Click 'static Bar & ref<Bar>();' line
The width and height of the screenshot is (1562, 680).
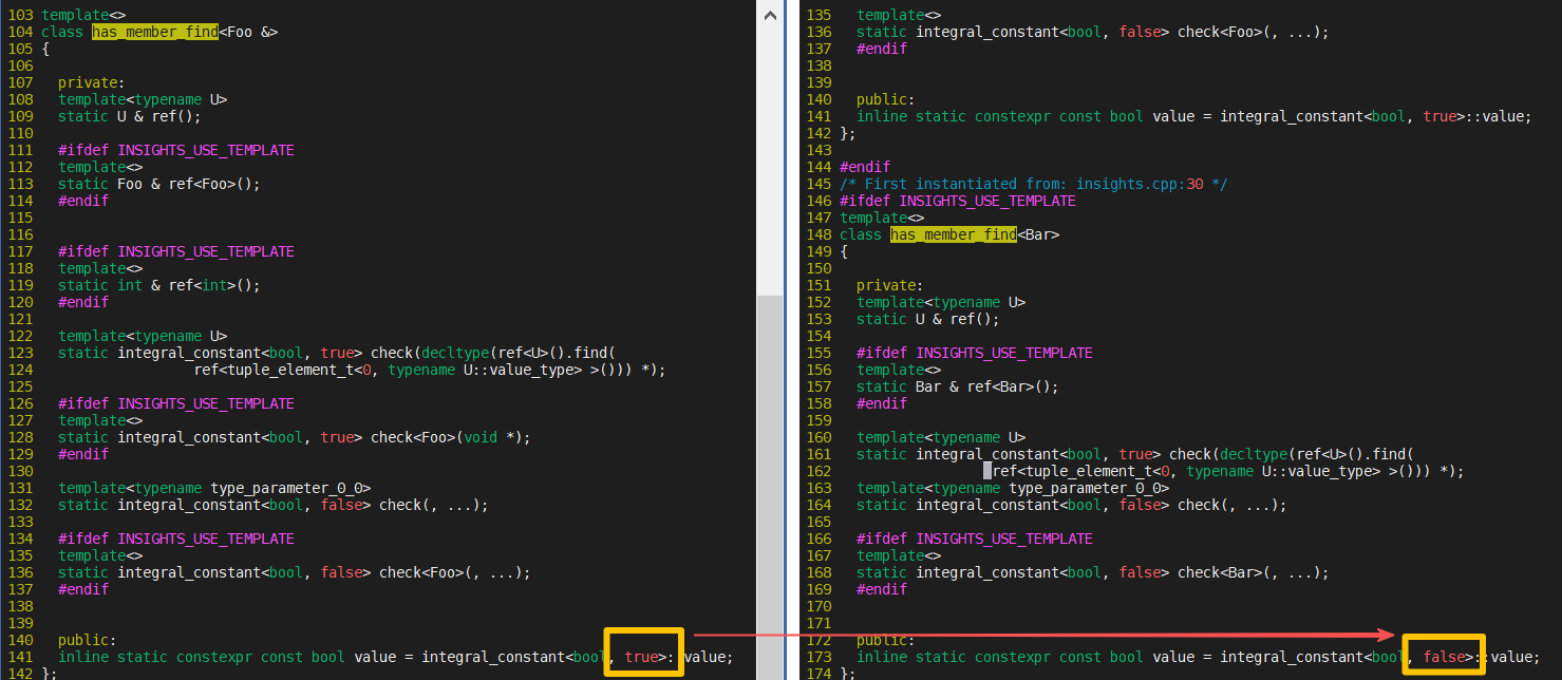click(957, 387)
